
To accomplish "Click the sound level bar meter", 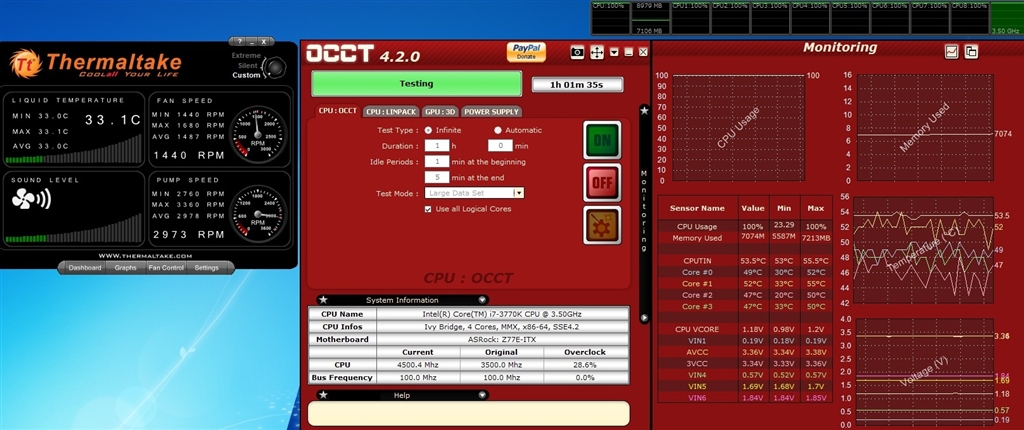I will click(72, 229).
